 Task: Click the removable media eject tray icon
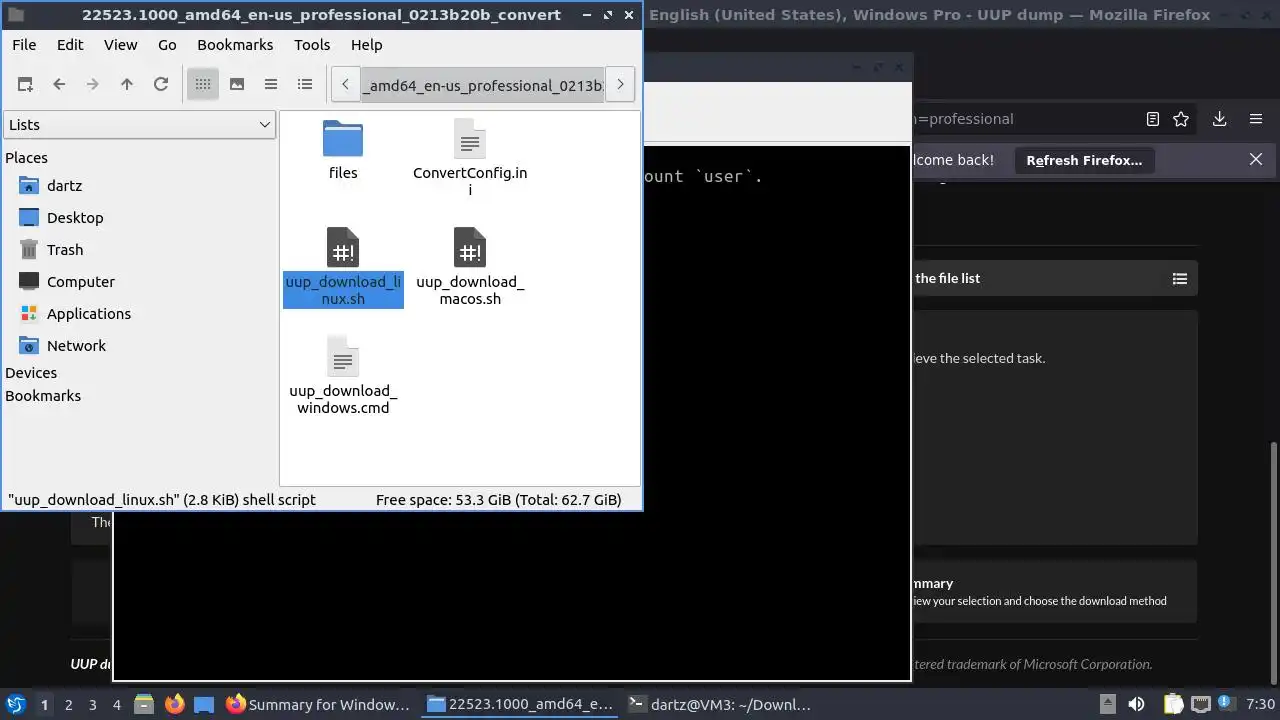tap(1107, 704)
